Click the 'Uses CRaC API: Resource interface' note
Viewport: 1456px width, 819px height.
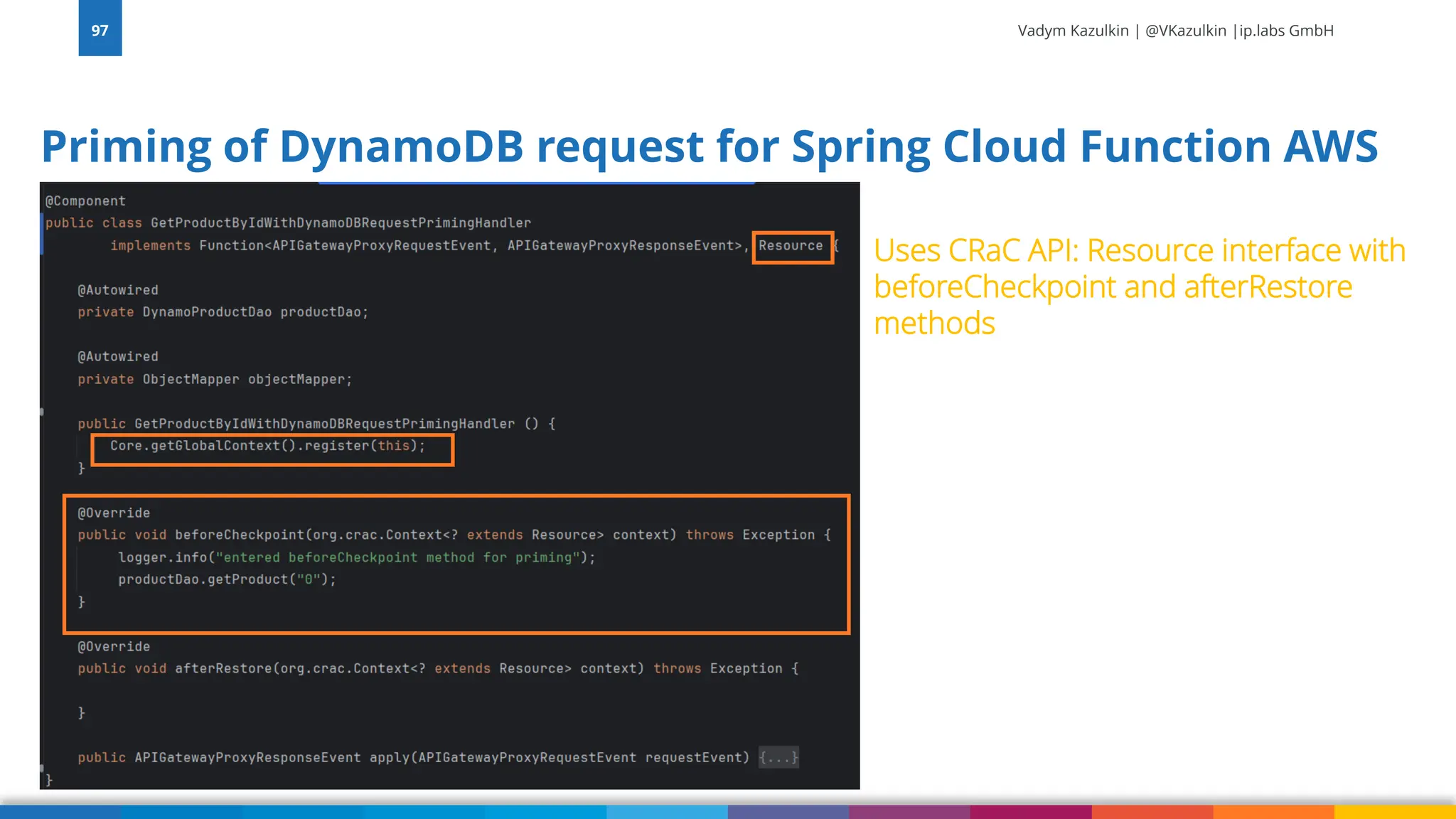(1140, 287)
